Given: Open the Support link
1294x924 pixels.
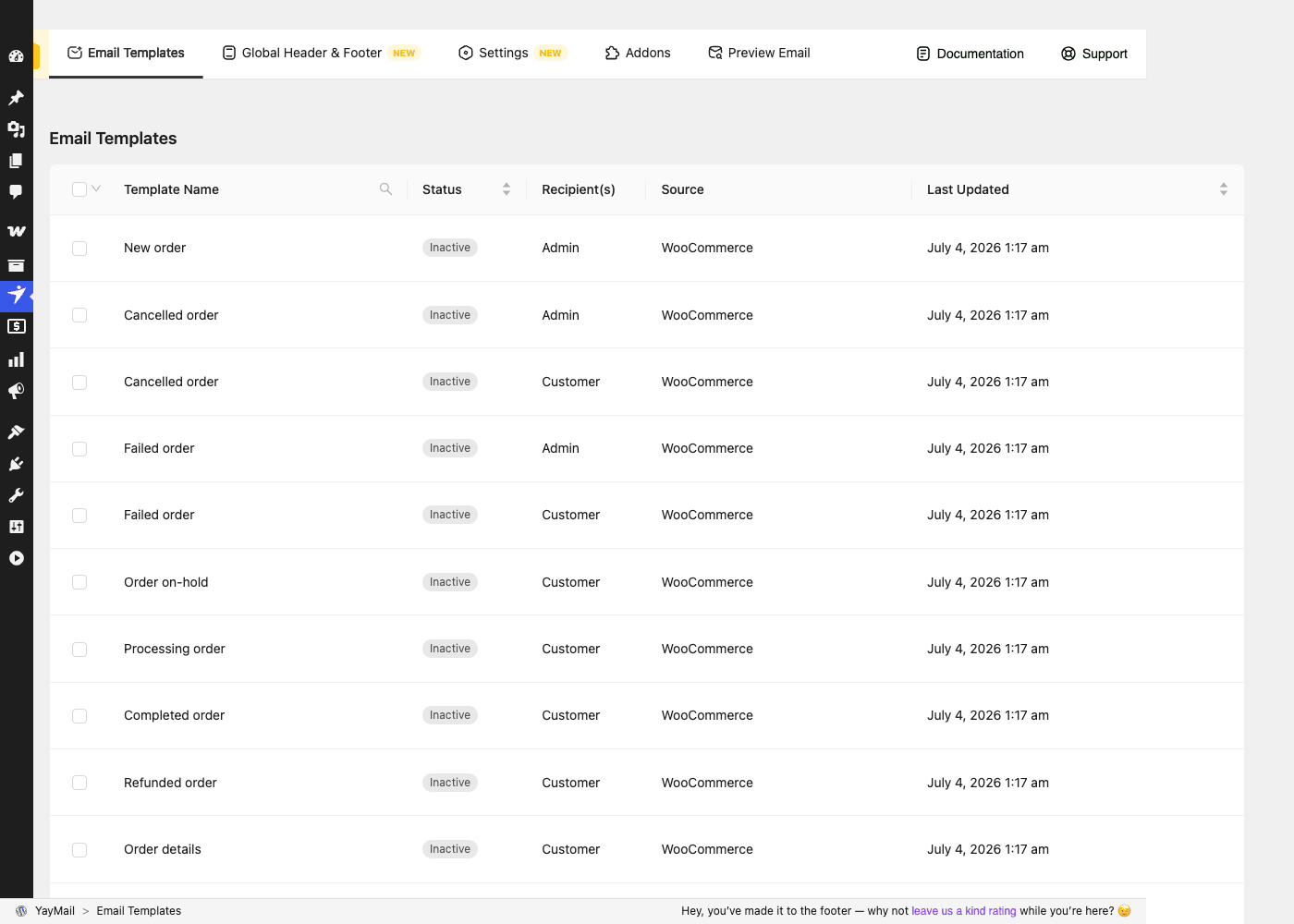Looking at the screenshot, I should point(1094,54).
